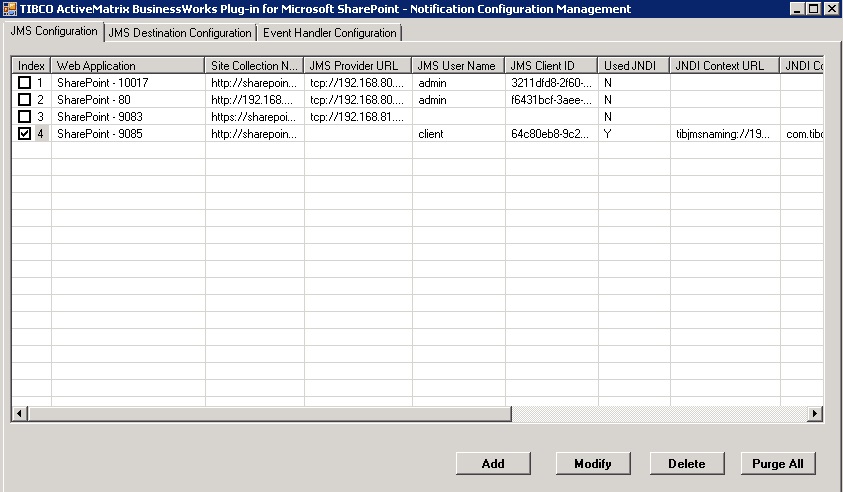The width and height of the screenshot is (843, 492).
Task: Click the JMS User Name column header
Action: (x=458, y=66)
